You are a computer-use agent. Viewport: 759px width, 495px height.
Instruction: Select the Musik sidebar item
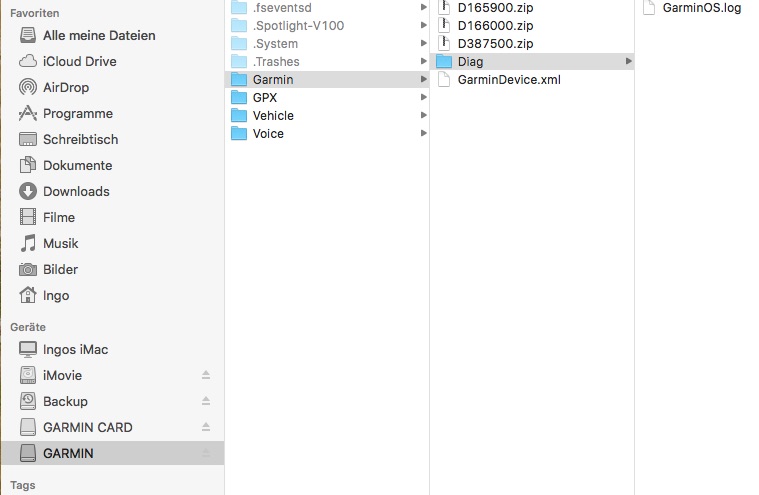click(x=60, y=243)
